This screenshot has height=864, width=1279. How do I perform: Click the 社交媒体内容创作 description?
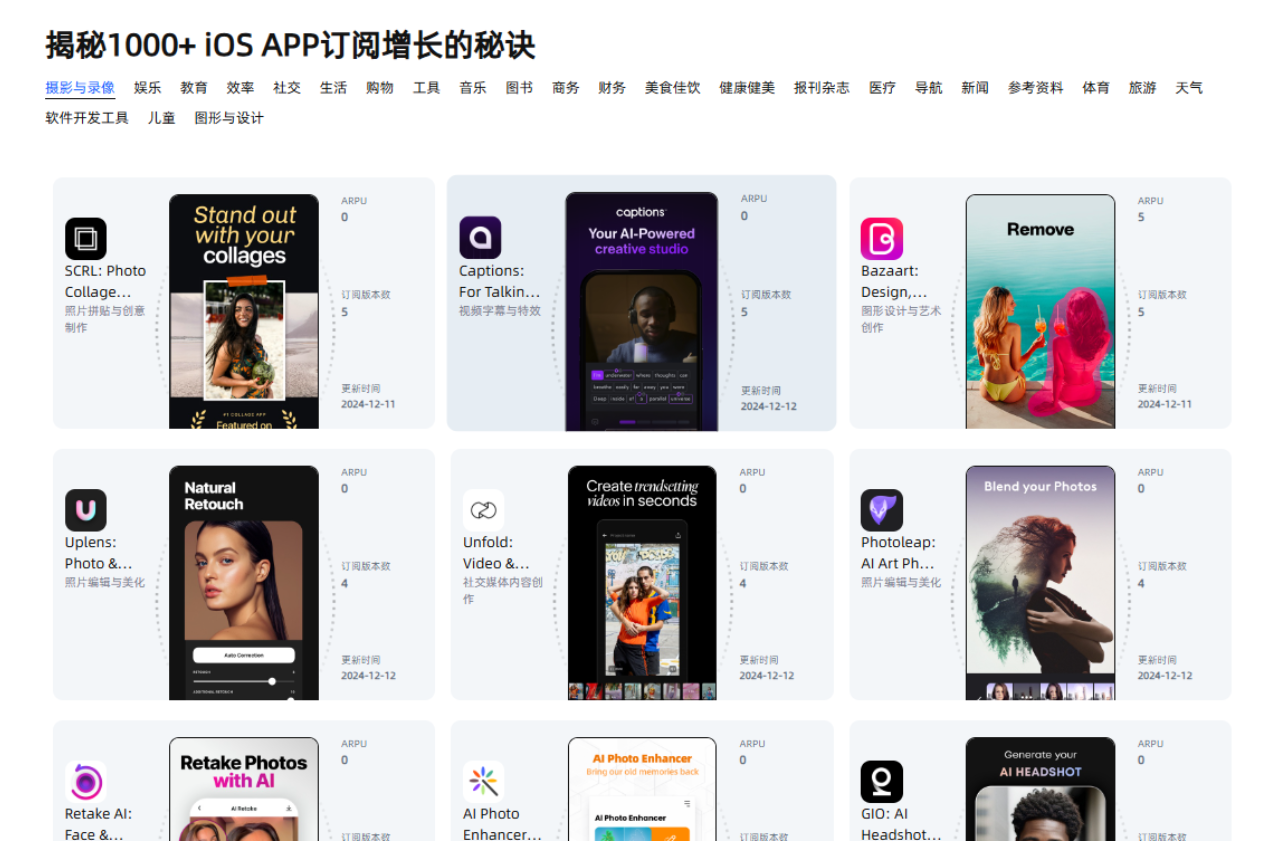[503, 590]
